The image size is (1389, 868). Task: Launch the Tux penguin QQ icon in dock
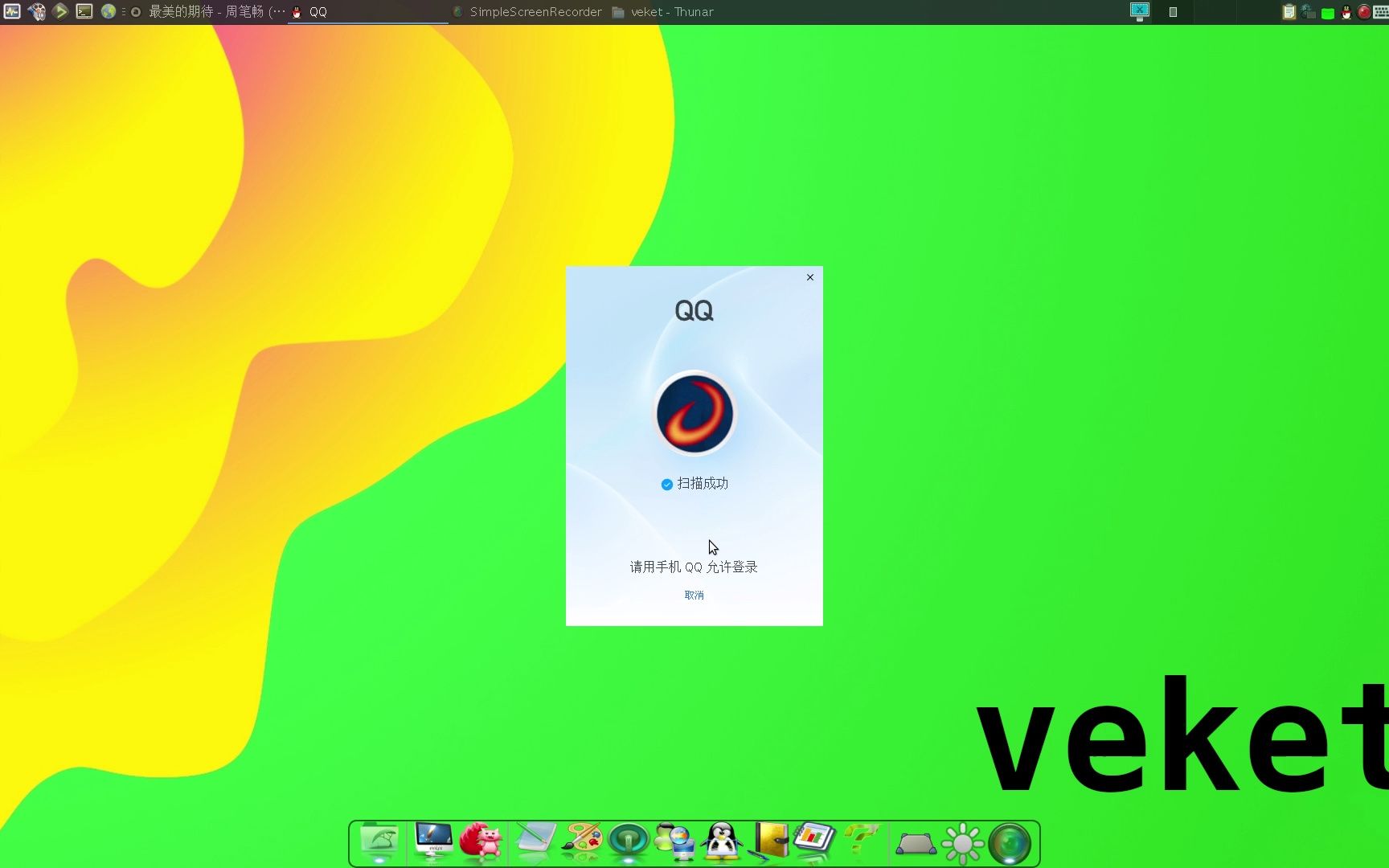pyautogui.click(x=722, y=841)
